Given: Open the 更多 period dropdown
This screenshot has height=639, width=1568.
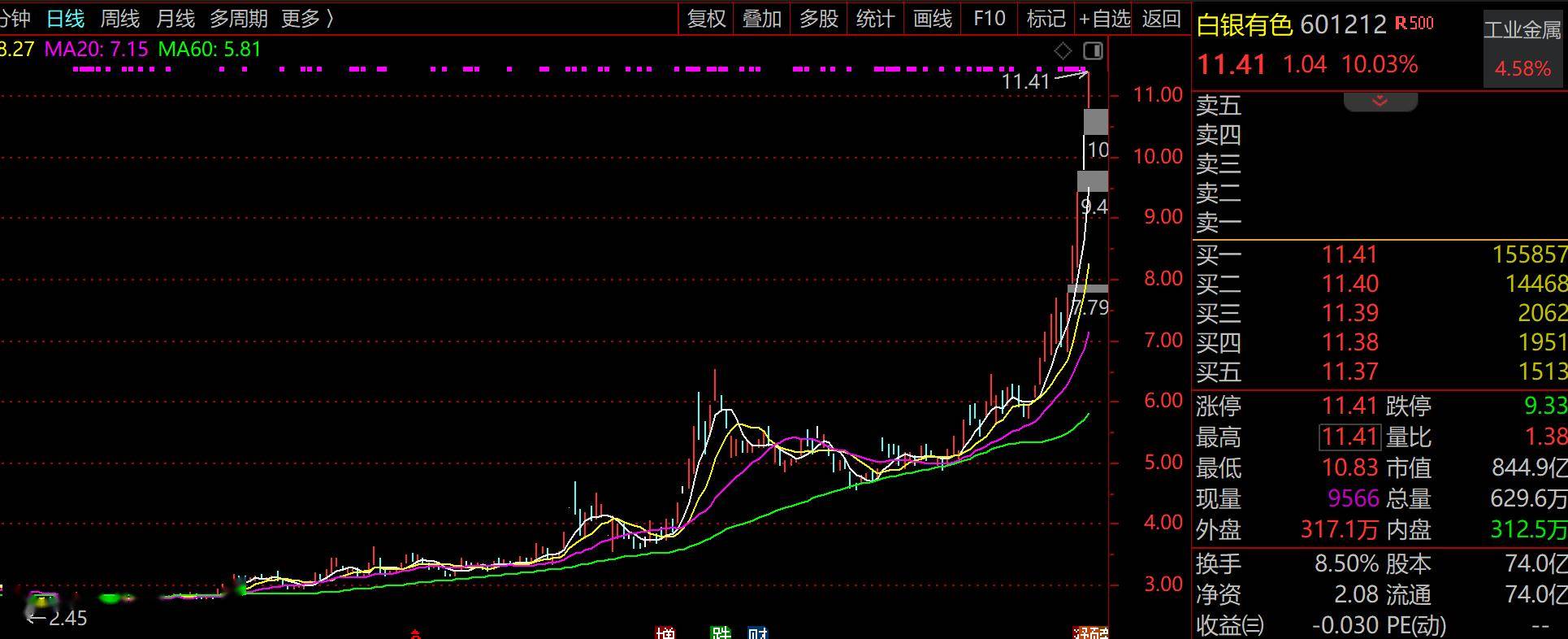Looking at the screenshot, I should [x=307, y=18].
